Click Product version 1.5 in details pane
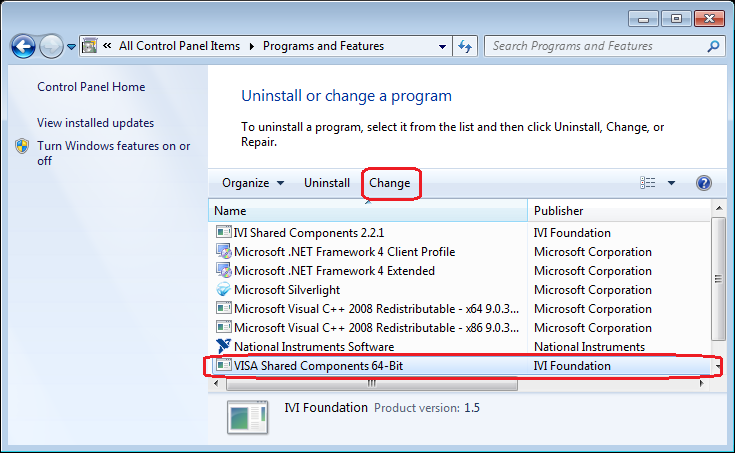The image size is (735, 453). (x=427, y=408)
